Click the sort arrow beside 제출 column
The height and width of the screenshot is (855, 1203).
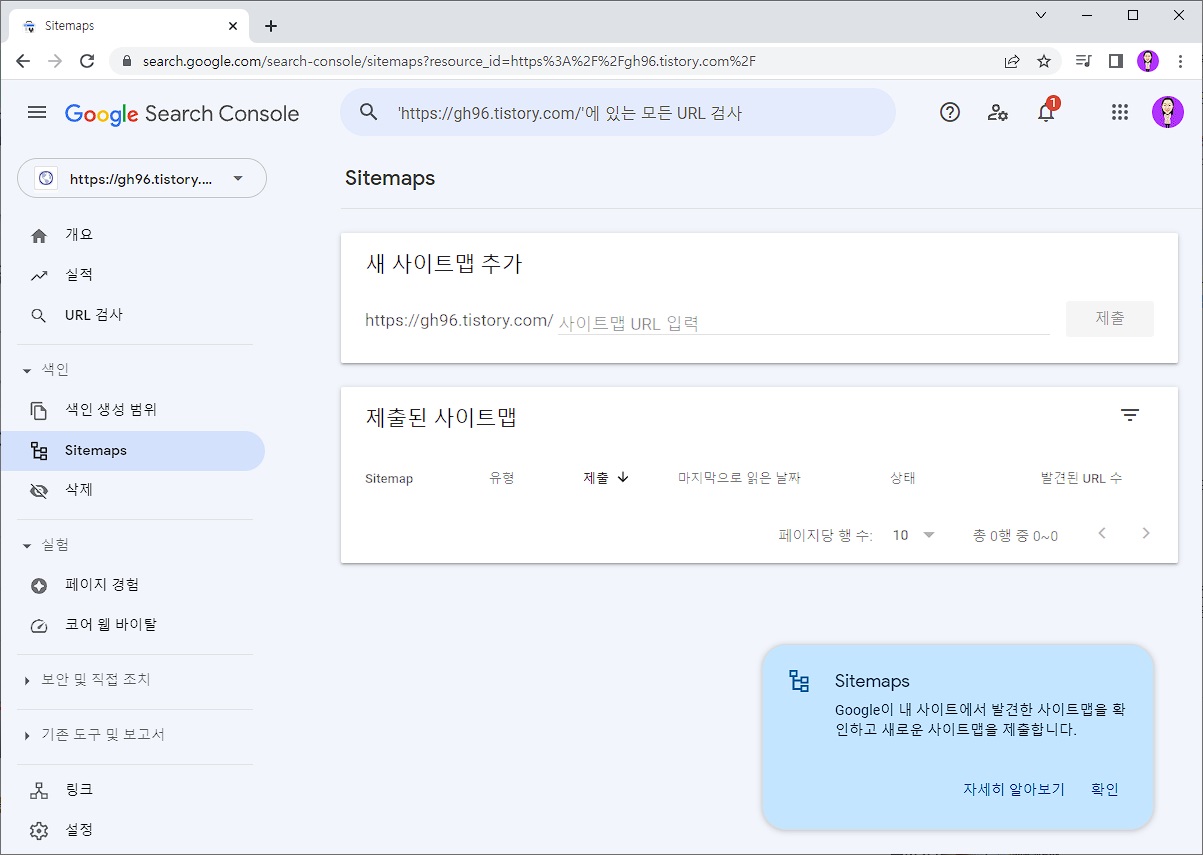(623, 478)
